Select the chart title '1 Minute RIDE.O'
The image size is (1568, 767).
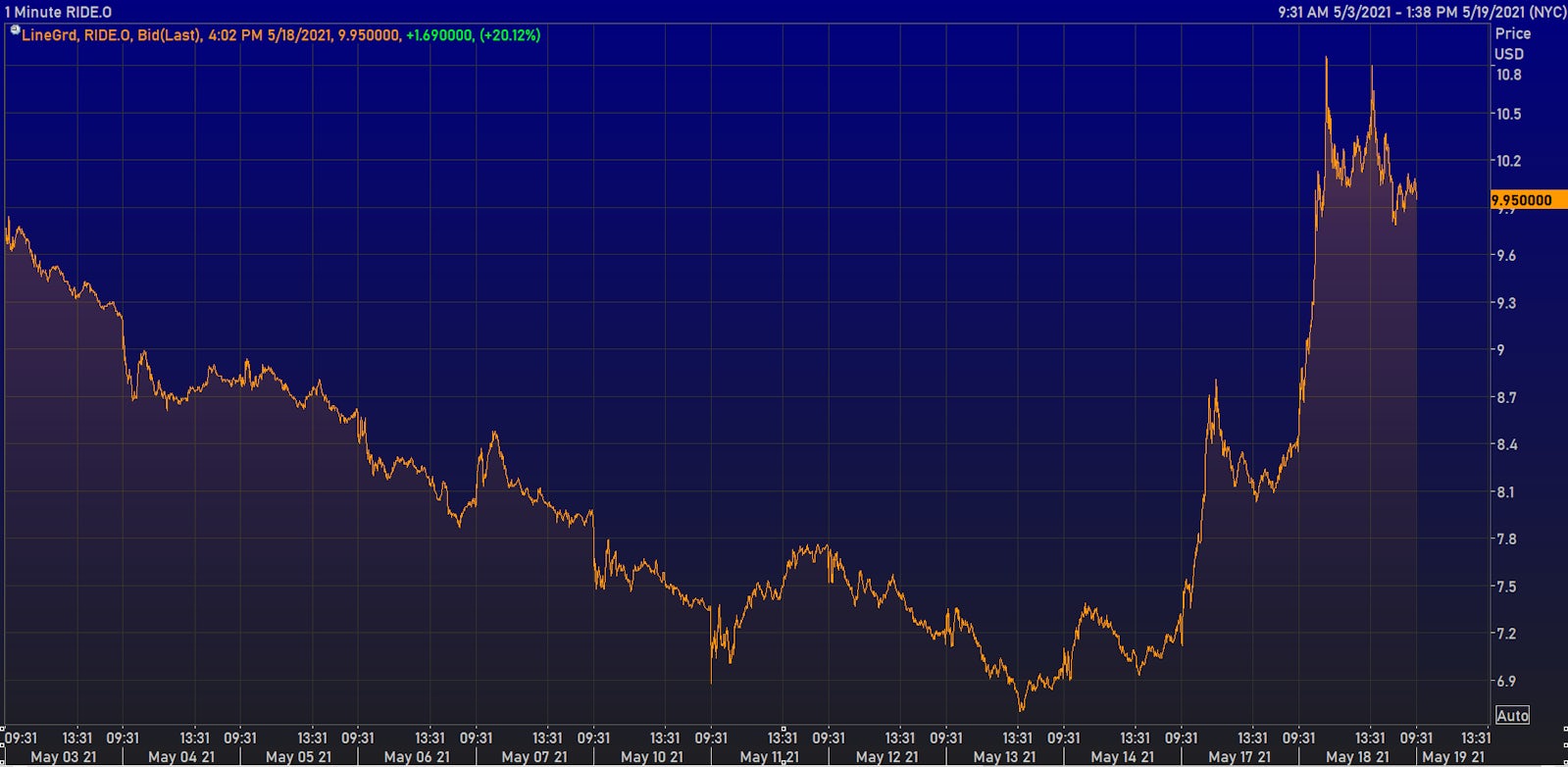point(58,12)
